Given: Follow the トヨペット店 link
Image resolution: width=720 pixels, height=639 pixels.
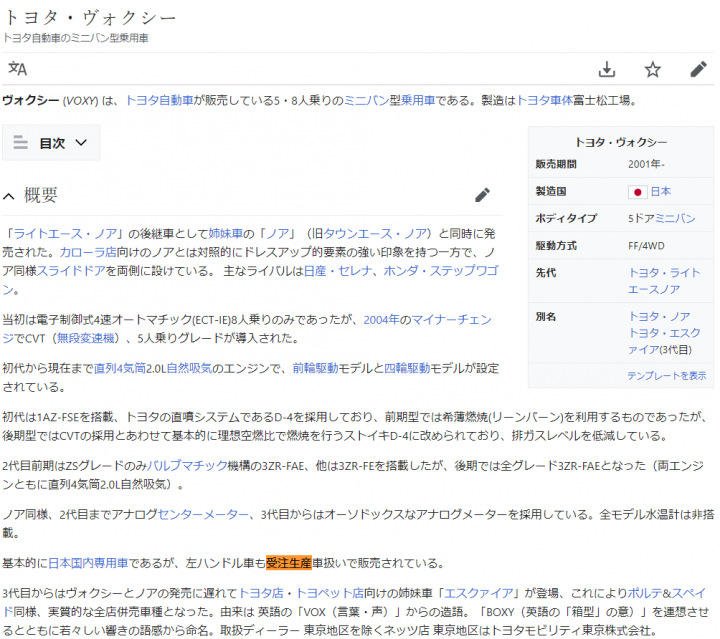Looking at the screenshot, I should [x=330, y=594].
